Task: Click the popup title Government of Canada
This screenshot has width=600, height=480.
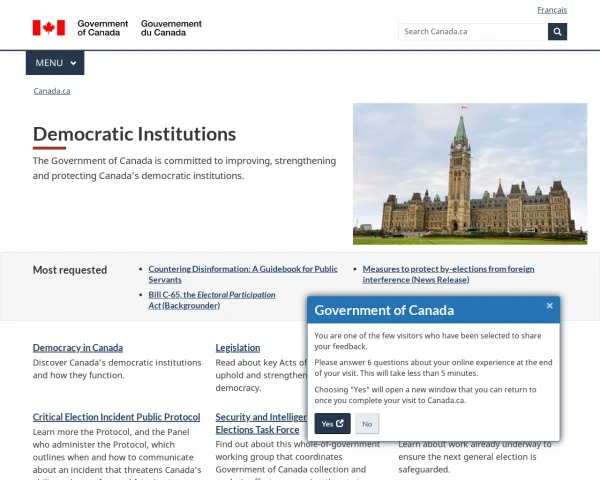Action: click(x=384, y=310)
